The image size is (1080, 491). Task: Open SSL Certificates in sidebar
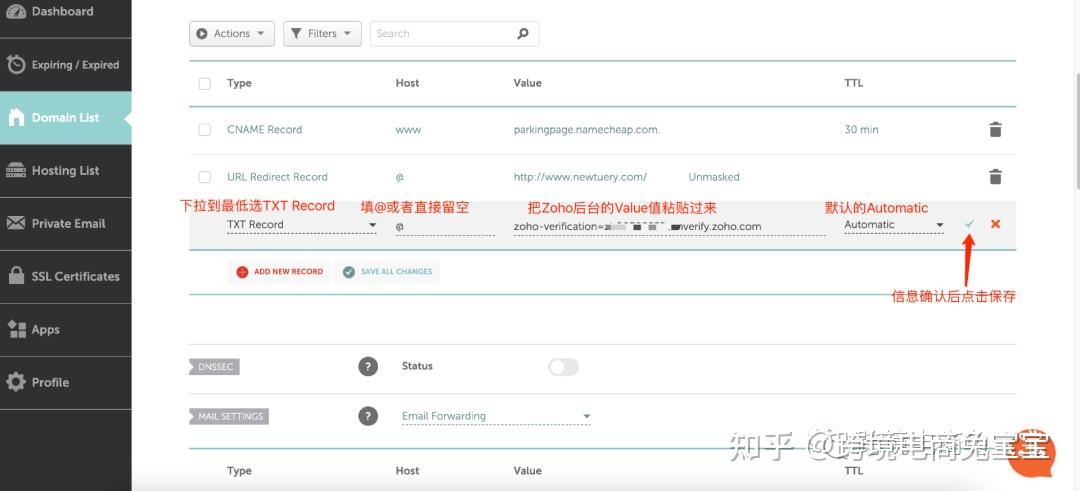[x=65, y=277]
